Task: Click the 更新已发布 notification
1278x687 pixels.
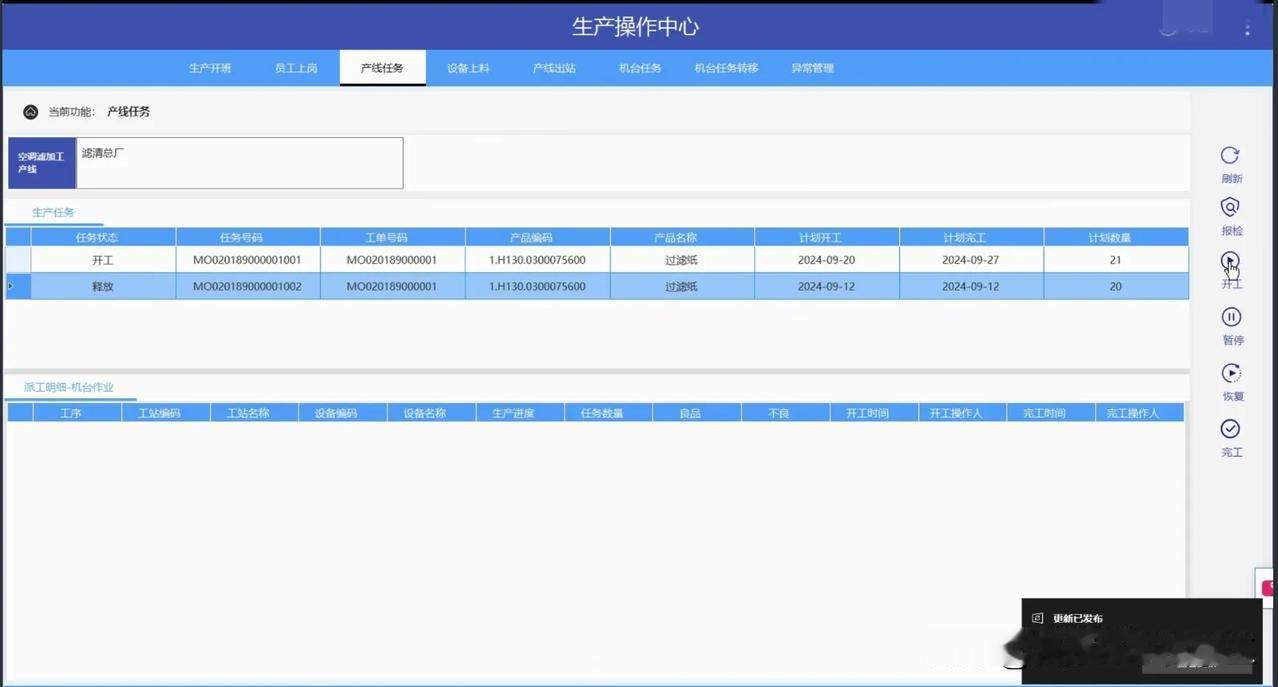Action: click(1077, 618)
